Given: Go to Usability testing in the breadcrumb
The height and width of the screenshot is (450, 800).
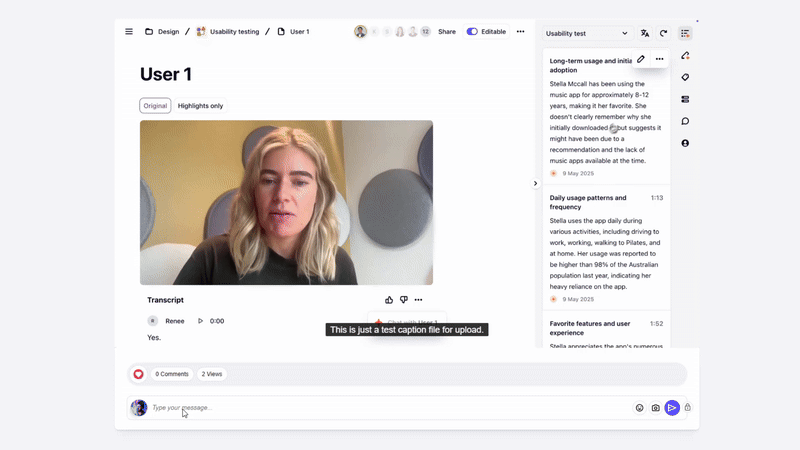Looking at the screenshot, I should pos(234,32).
